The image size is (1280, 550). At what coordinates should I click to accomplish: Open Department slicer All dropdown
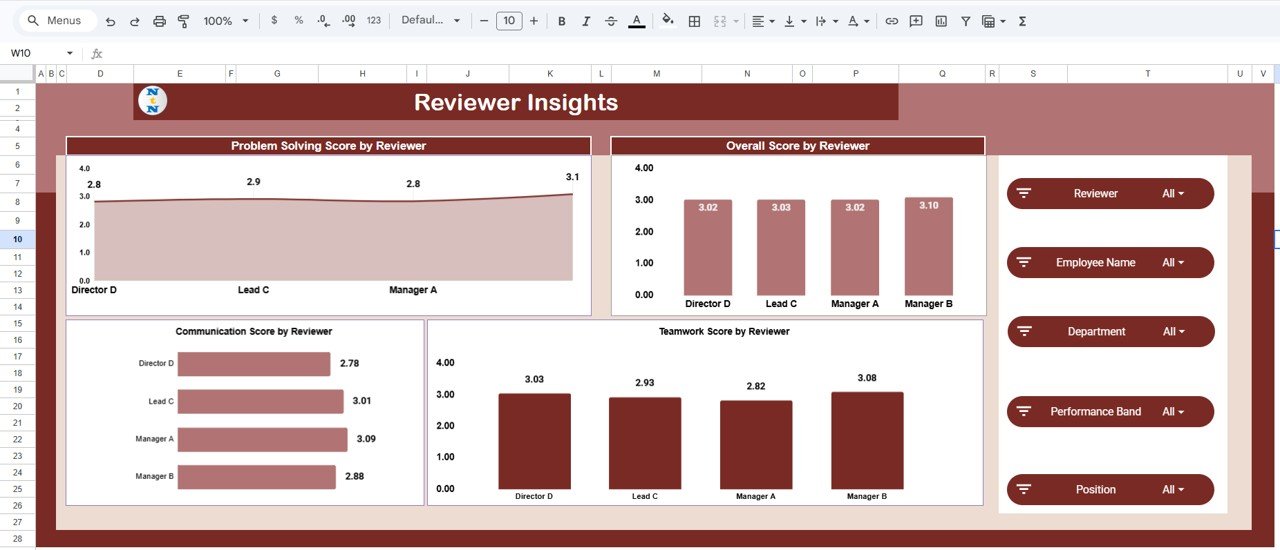point(1173,332)
